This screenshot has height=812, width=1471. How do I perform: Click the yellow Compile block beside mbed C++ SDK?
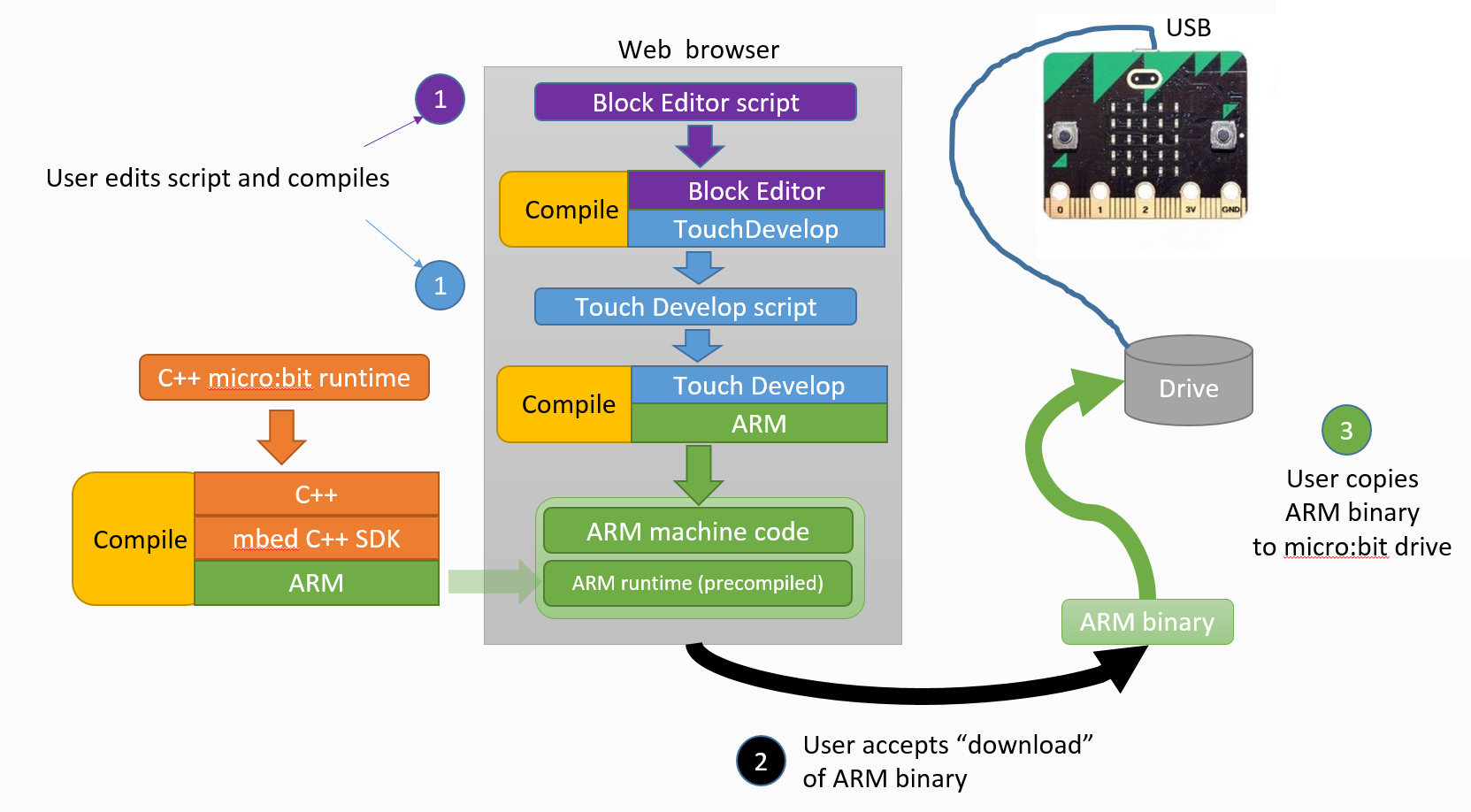click(135, 539)
